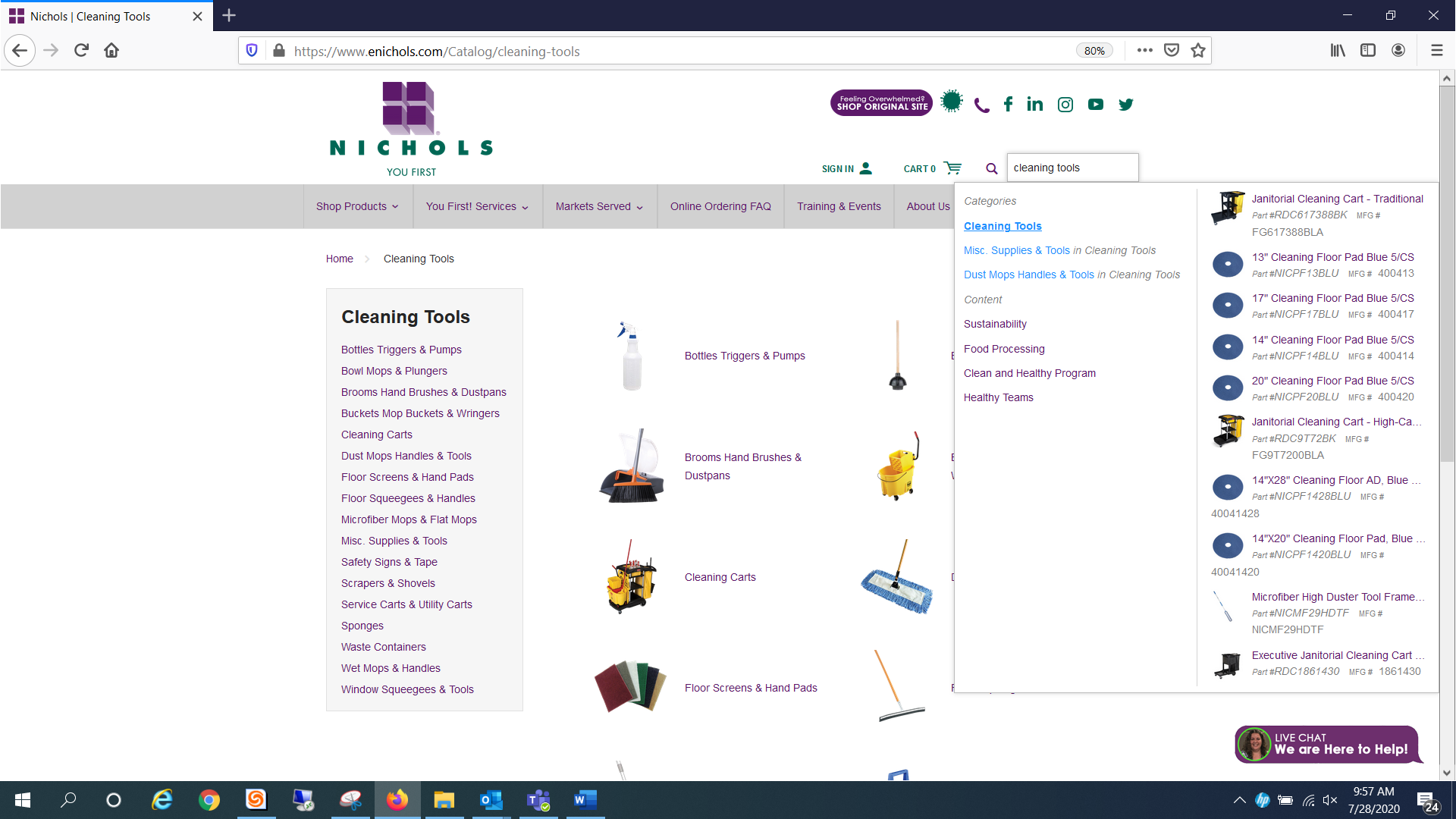Open the 80% zoom level indicator

click(x=1094, y=51)
